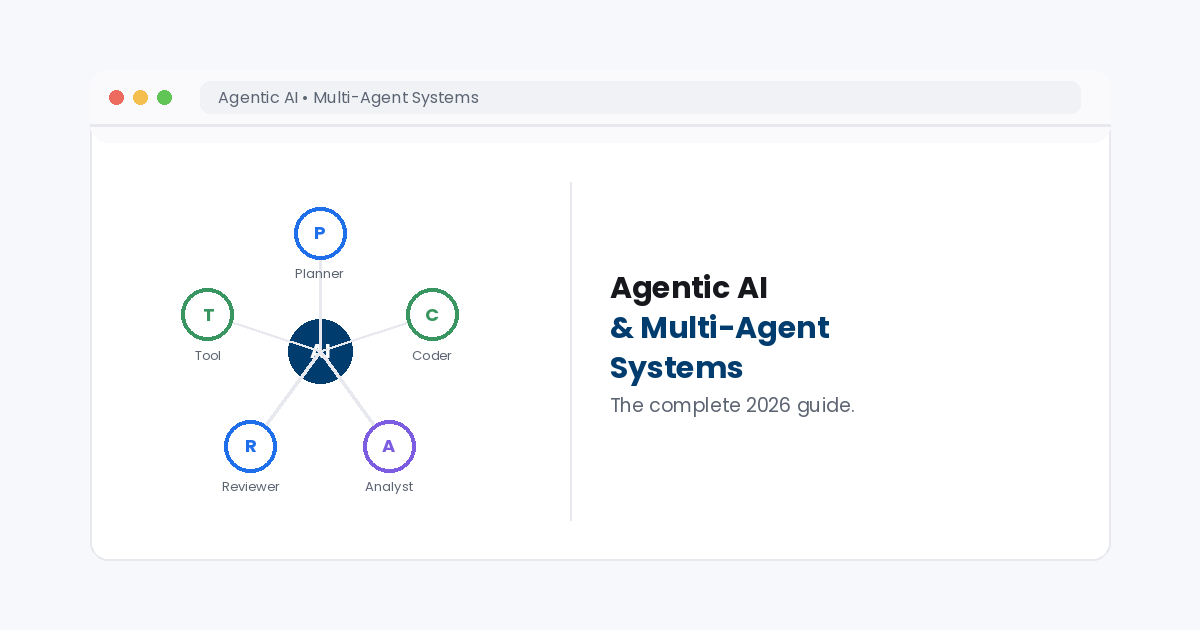This screenshot has width=1200, height=630.
Task: Click the "& Multi-Agent" blue headline line
Action: [x=719, y=328]
